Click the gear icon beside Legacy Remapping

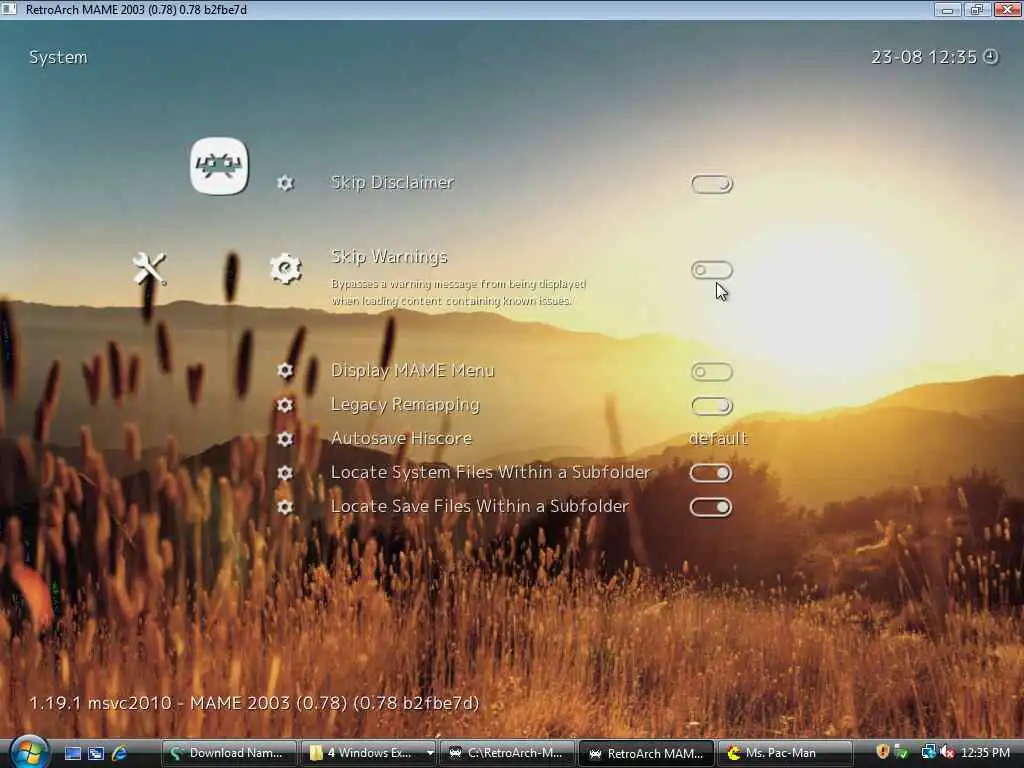pyautogui.click(x=285, y=405)
